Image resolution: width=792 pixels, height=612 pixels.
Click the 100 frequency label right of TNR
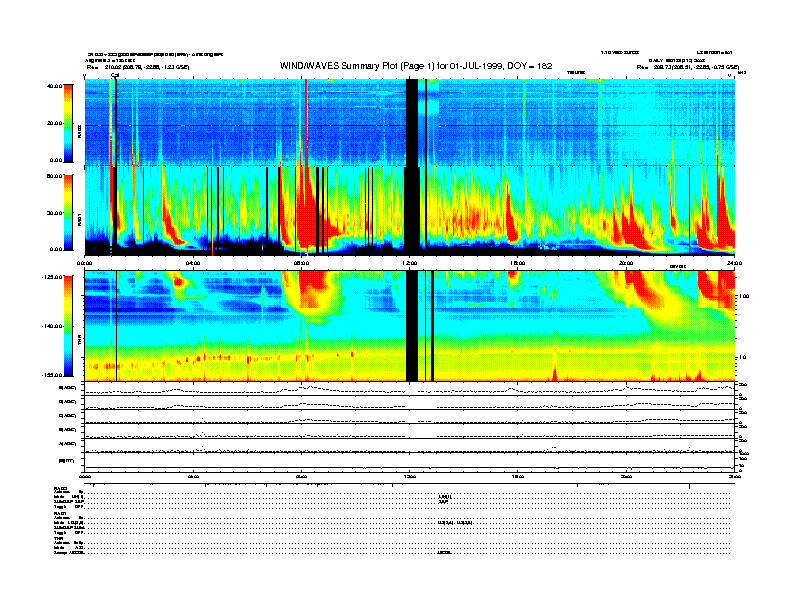pyautogui.click(x=744, y=296)
